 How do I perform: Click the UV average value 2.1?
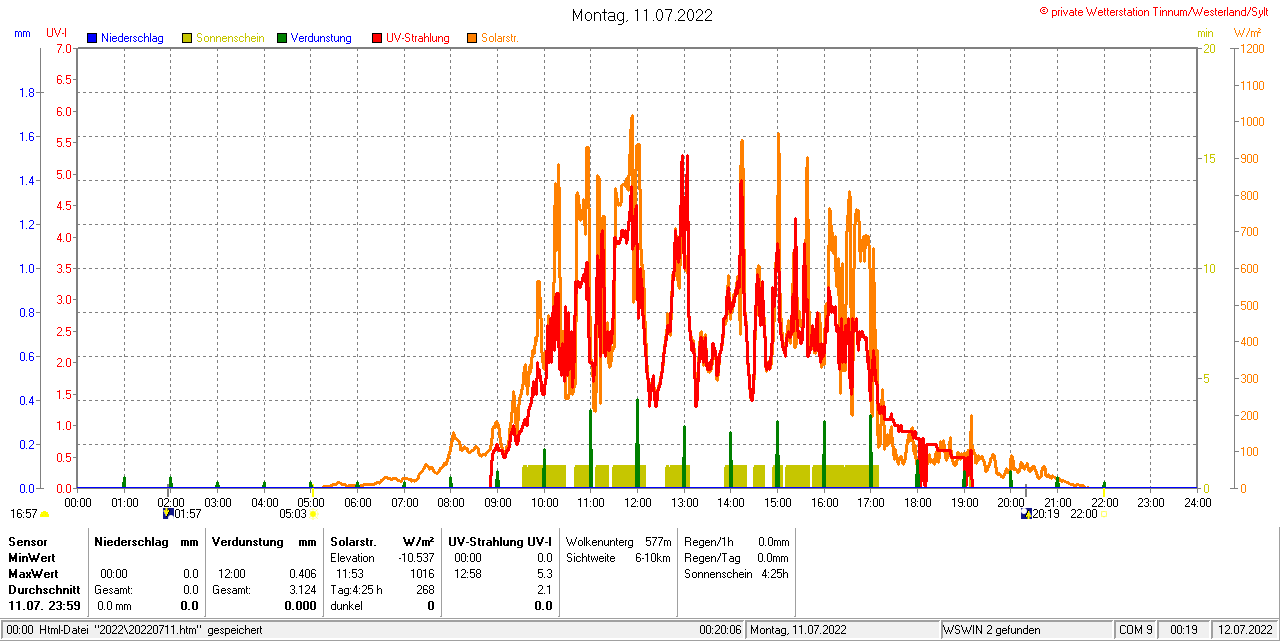click(544, 589)
